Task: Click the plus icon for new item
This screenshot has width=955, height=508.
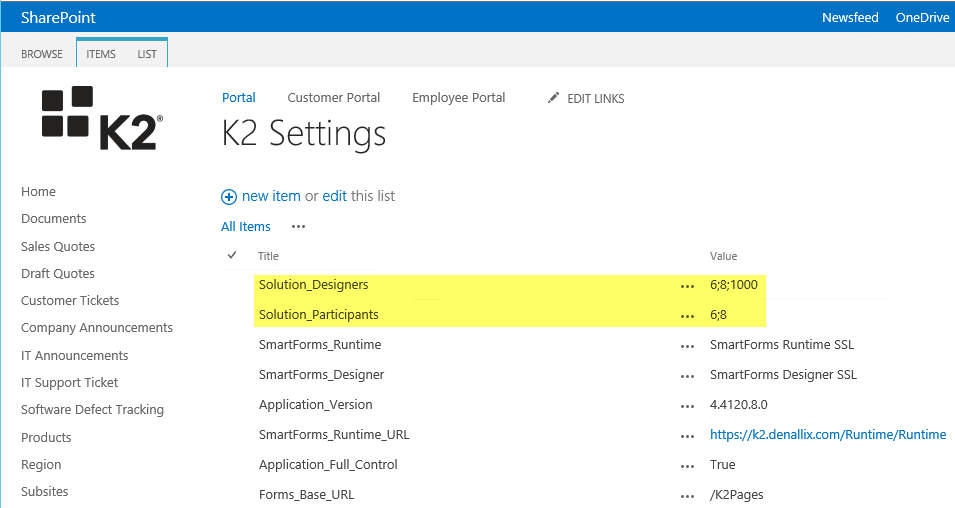Action: (228, 197)
